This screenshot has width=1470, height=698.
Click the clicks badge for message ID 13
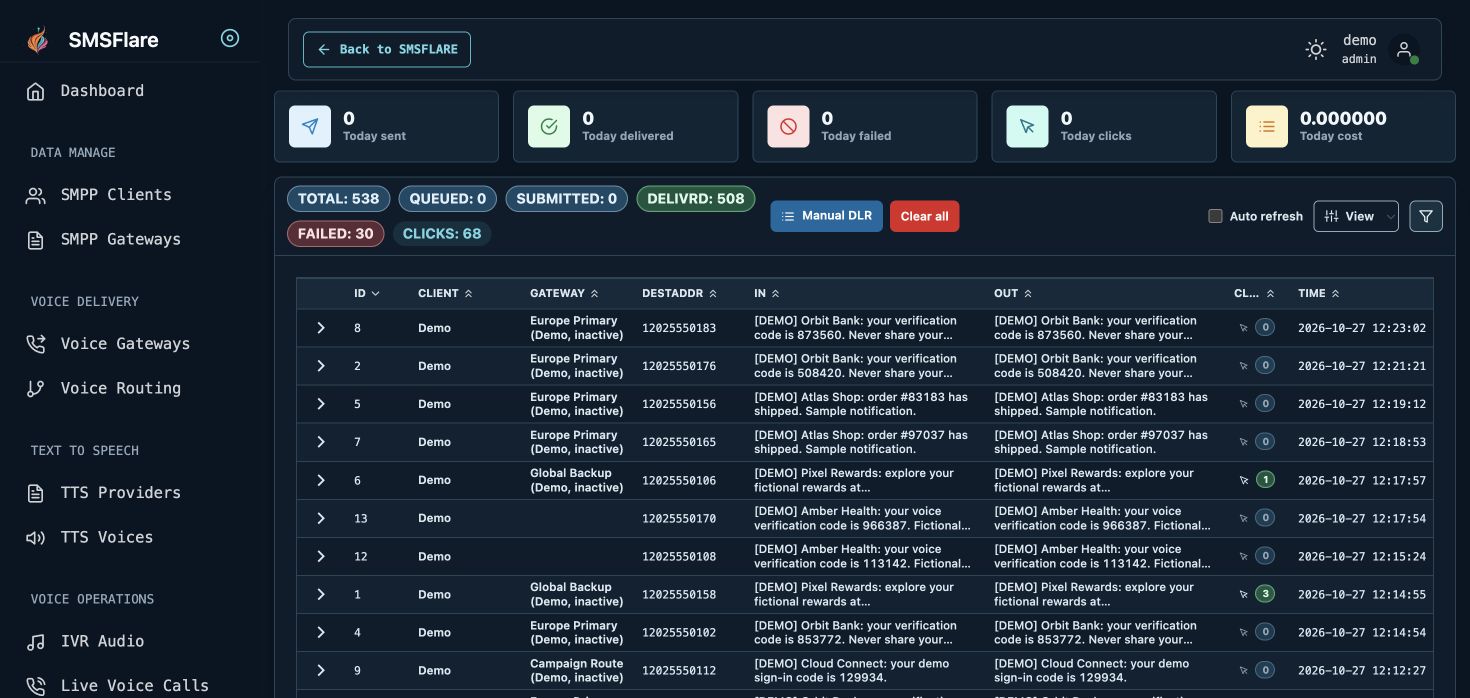(1265, 518)
